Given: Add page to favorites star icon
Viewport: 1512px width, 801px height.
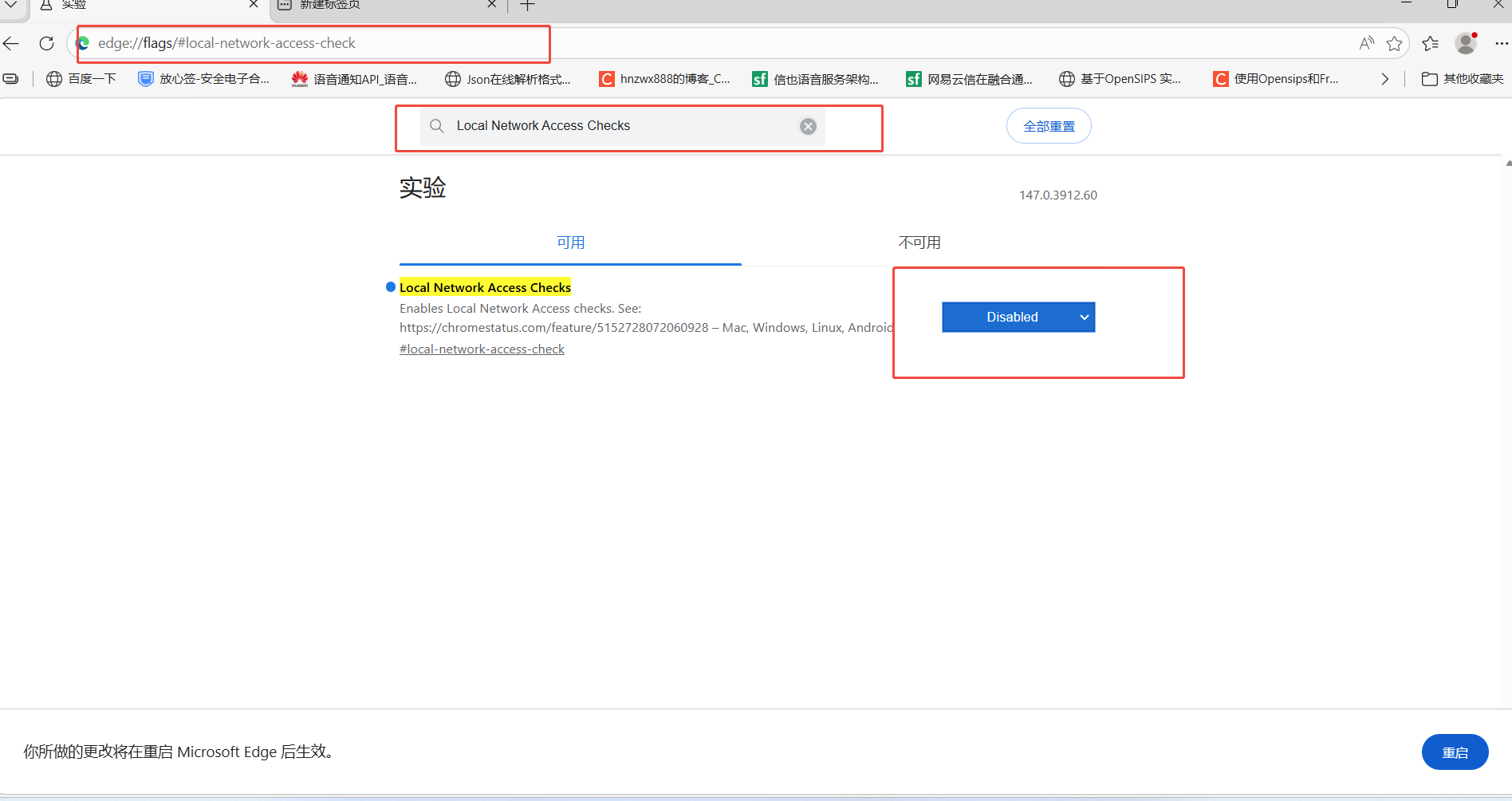Looking at the screenshot, I should pos(1394,43).
